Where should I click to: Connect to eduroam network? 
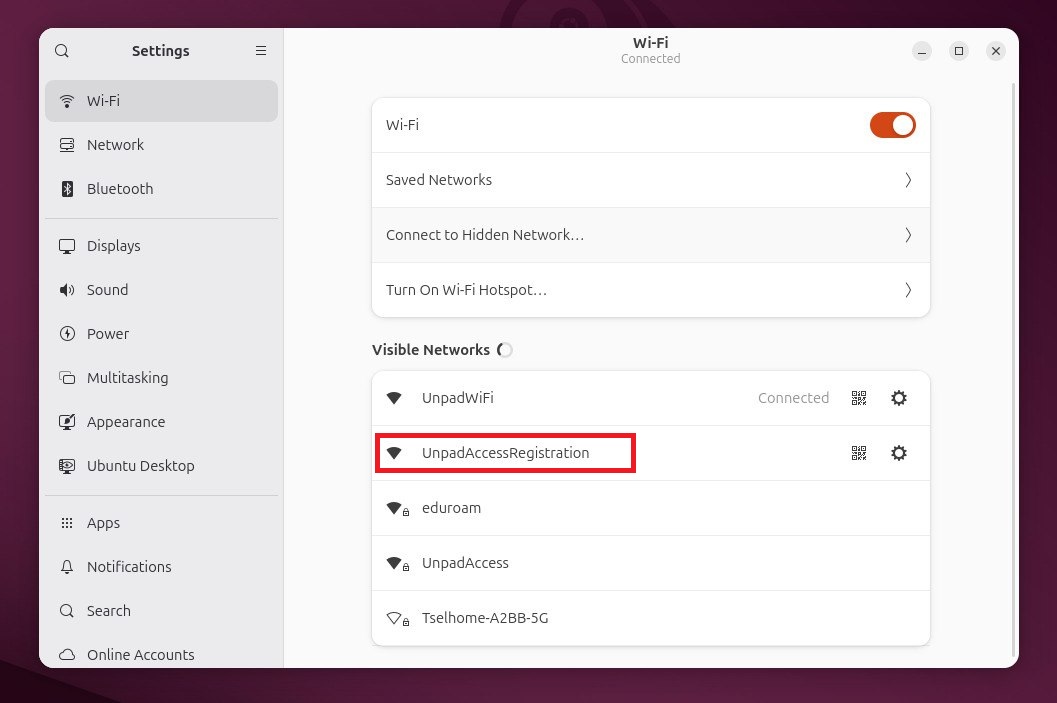pyautogui.click(x=651, y=508)
